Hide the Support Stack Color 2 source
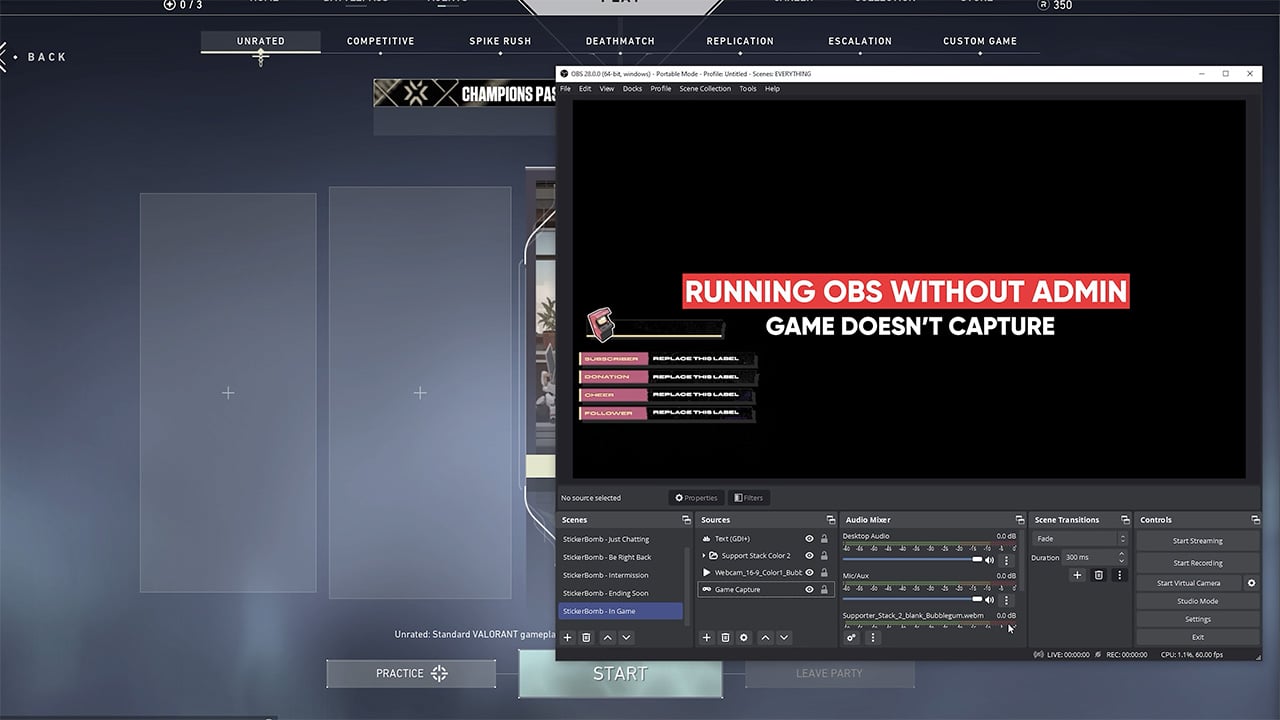Image resolution: width=1280 pixels, height=720 pixels. [x=809, y=556]
